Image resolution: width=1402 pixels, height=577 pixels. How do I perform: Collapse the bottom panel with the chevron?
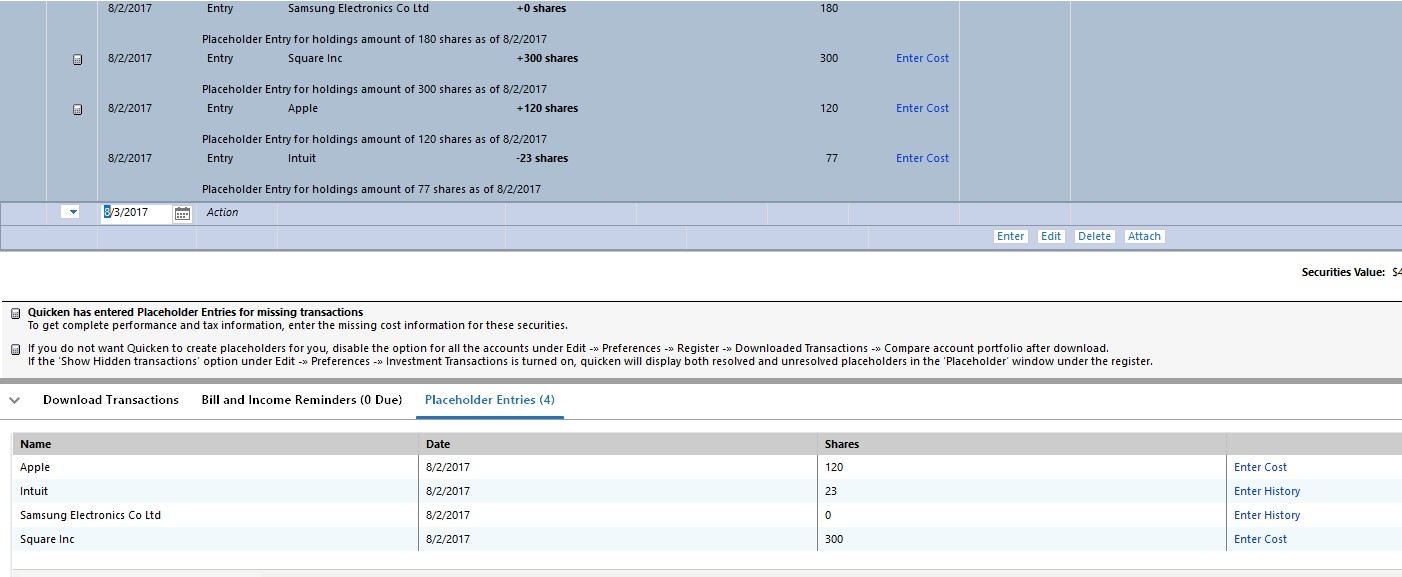[15, 400]
